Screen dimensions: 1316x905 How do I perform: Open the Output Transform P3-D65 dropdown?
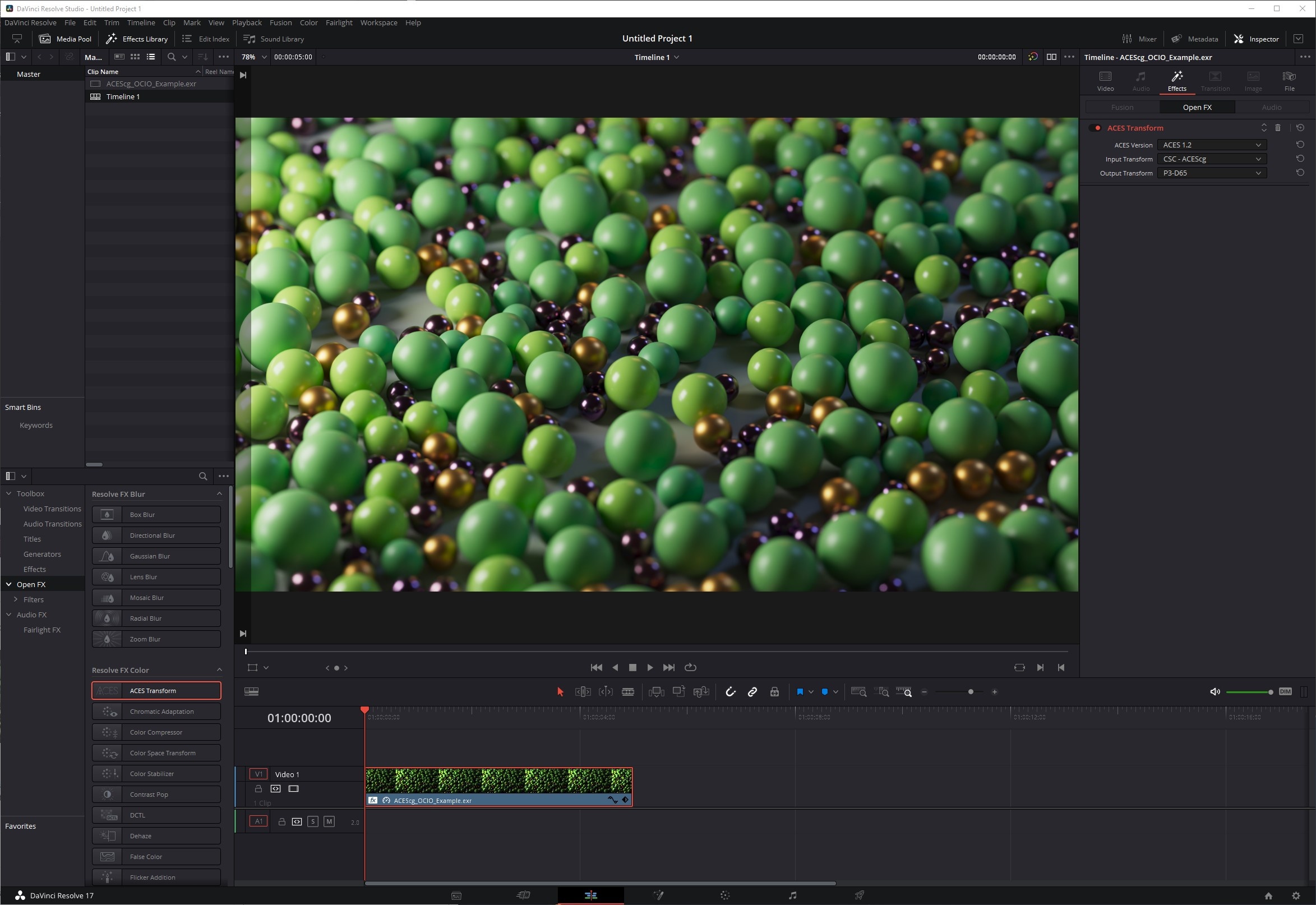click(1211, 173)
